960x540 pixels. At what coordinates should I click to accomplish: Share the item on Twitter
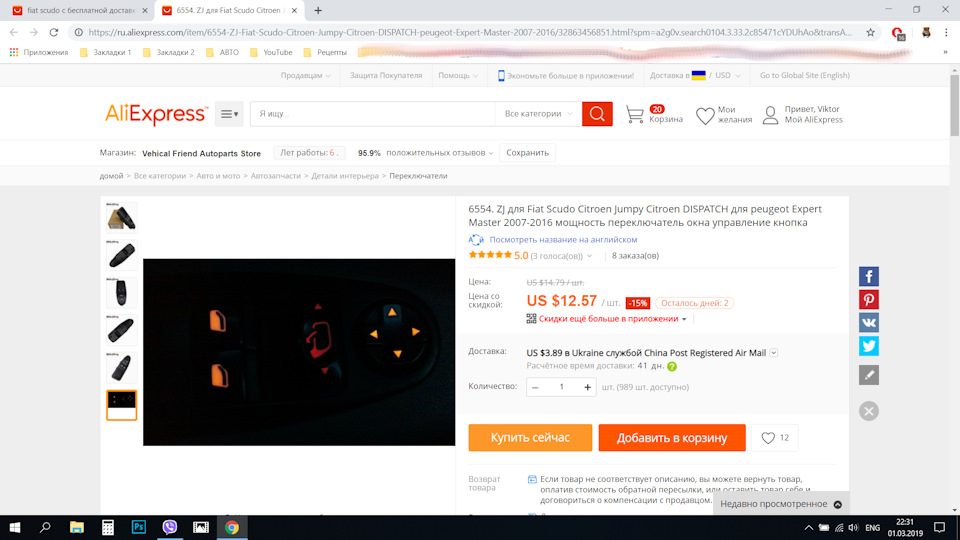[x=868, y=346]
